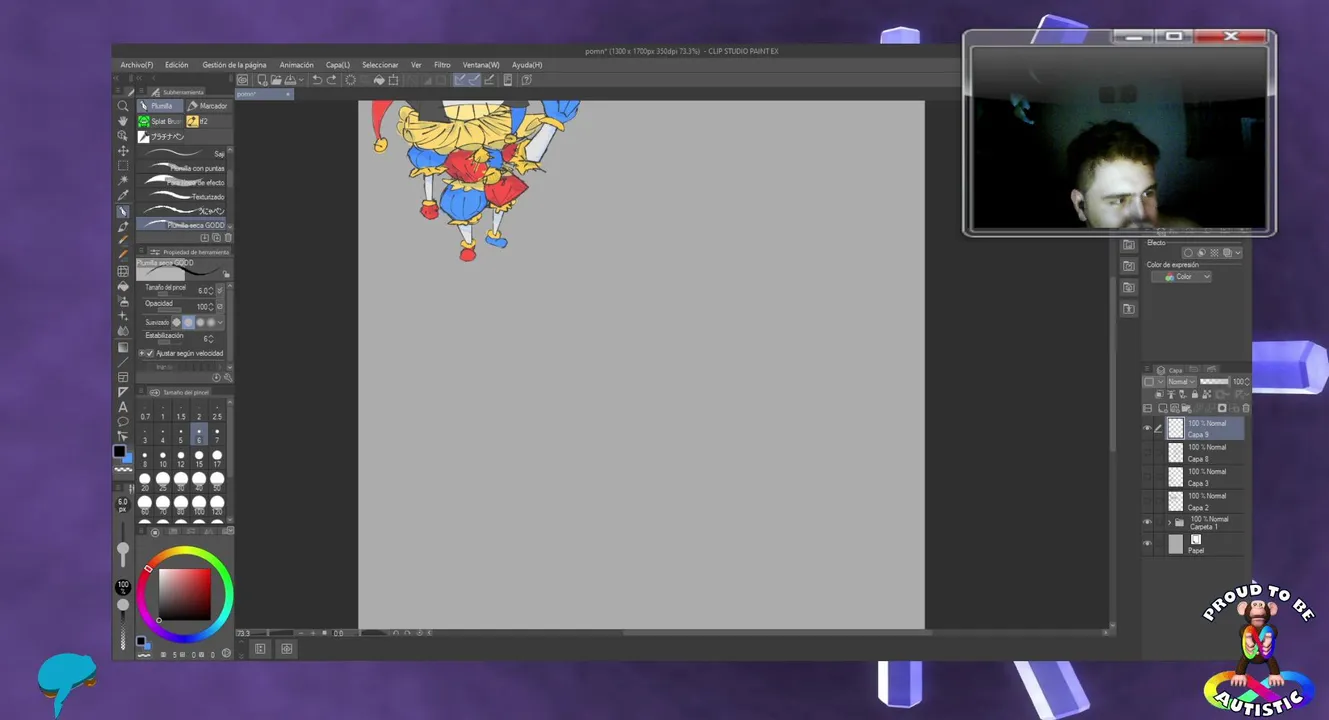Click the Open file icon
Viewport: 1329px width, 720px height.
point(276,80)
